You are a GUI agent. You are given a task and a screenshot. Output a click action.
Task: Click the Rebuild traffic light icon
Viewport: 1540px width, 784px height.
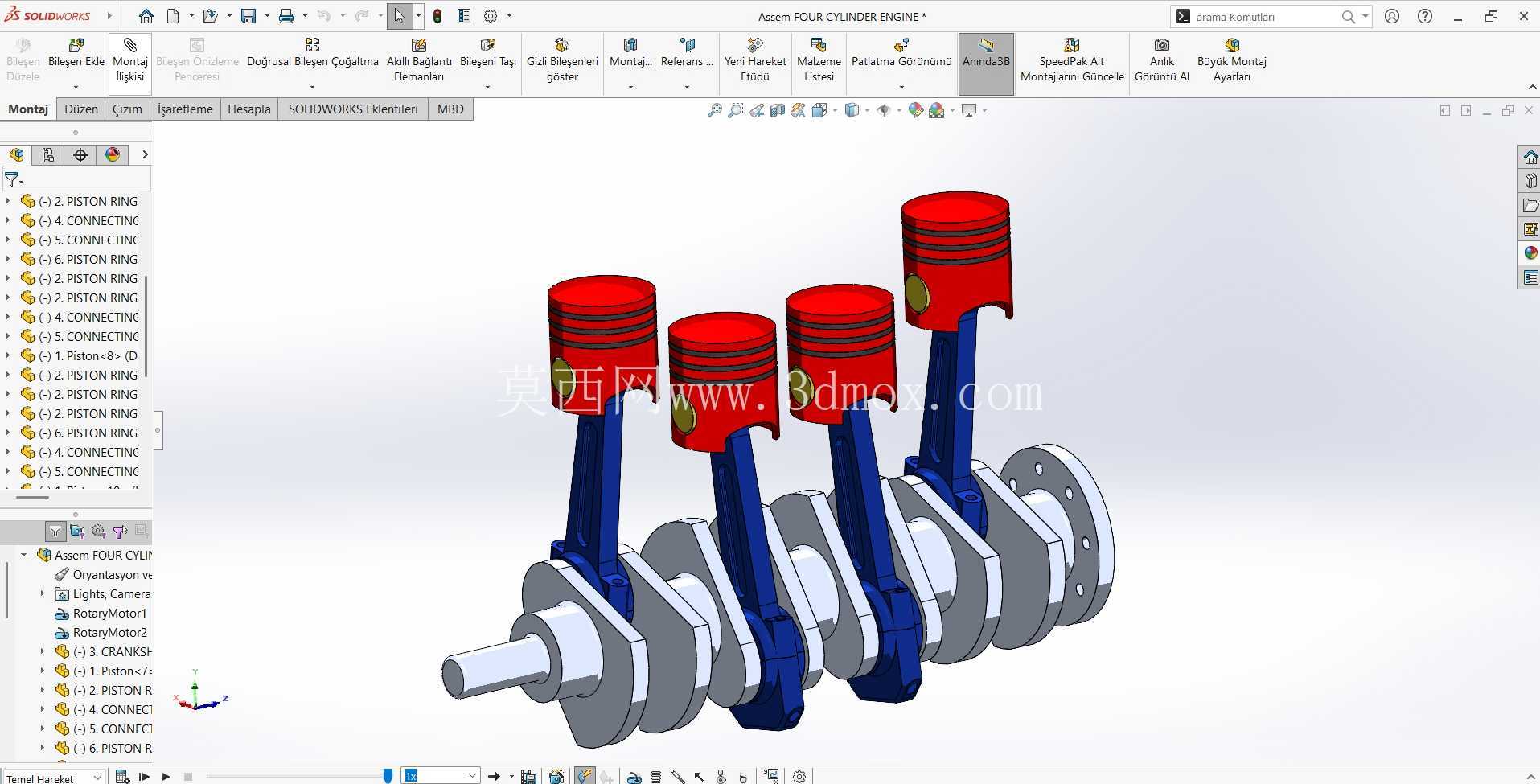437,16
